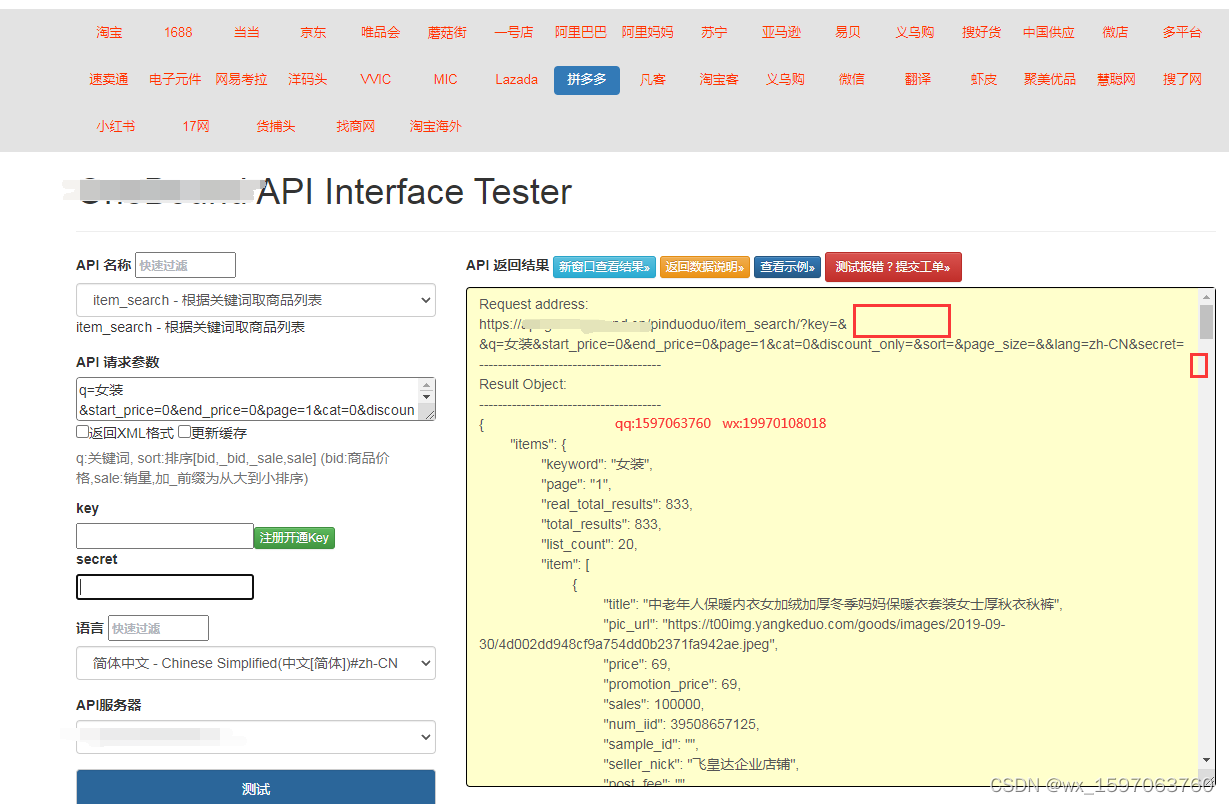Image resolution: width=1229 pixels, height=804 pixels.
Task: Click the 新窗口查看结果 button
Action: coord(605,267)
